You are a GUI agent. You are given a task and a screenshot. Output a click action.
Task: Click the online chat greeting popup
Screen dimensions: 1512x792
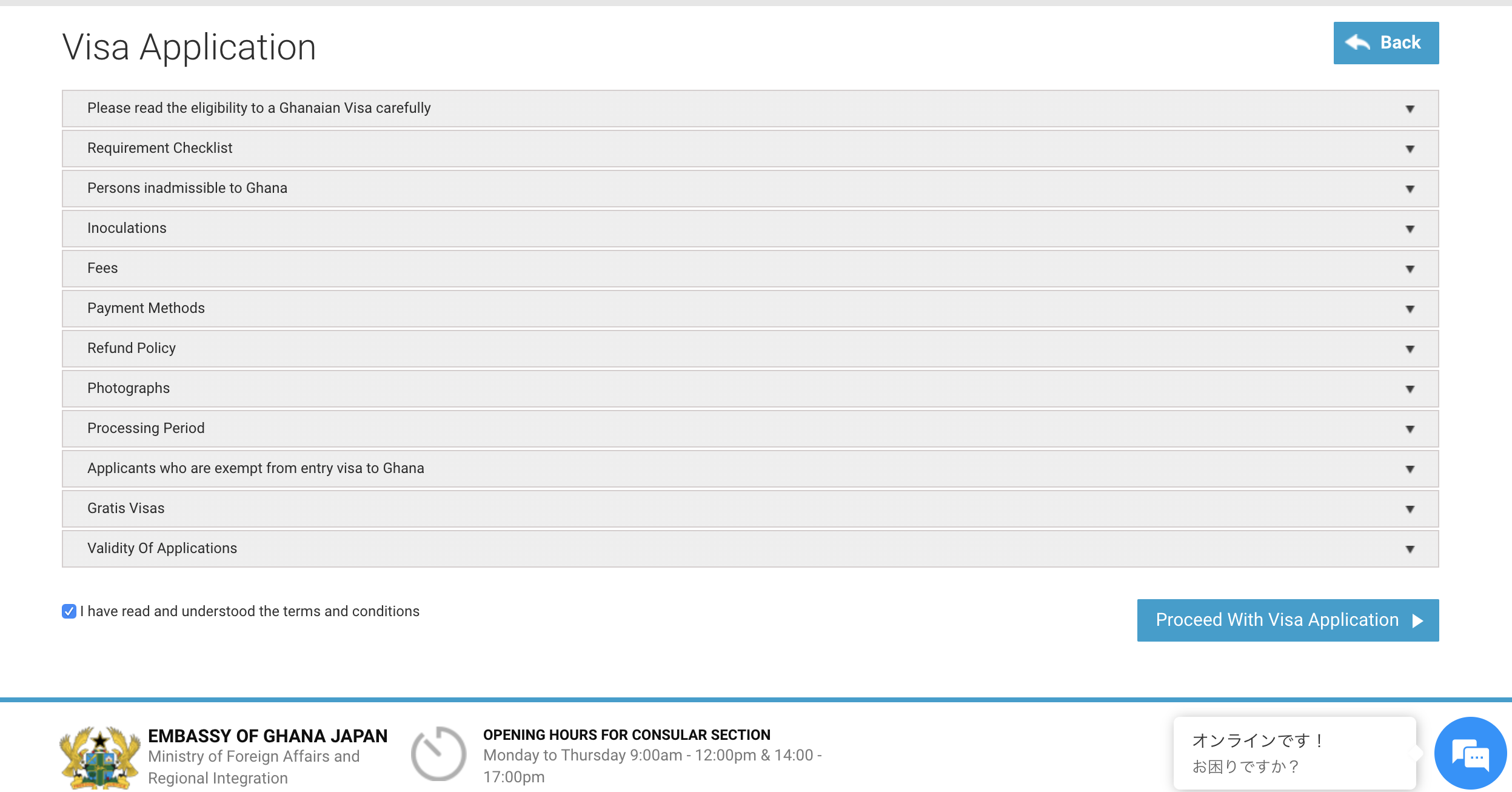tap(1294, 753)
